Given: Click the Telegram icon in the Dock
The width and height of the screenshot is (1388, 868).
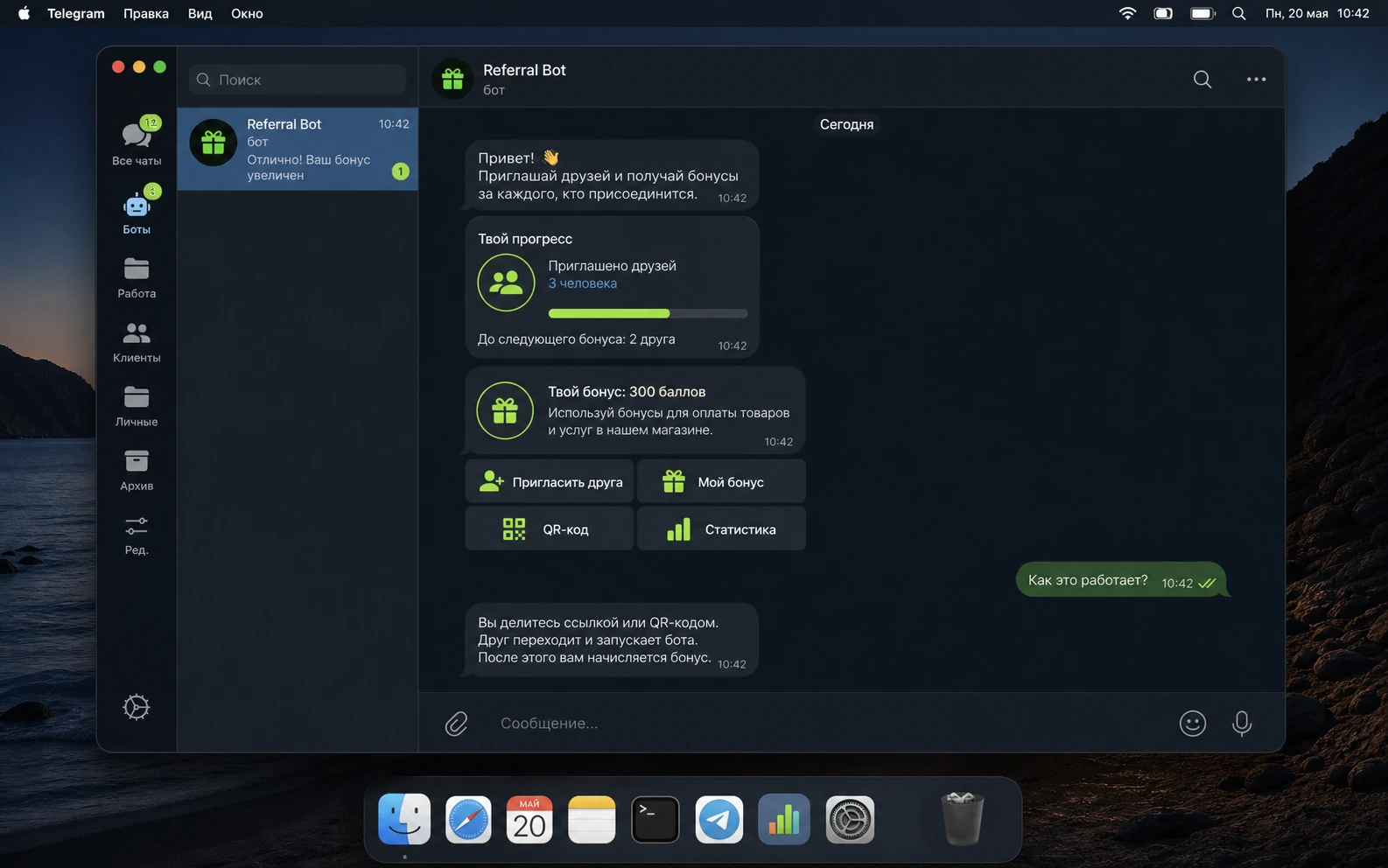Looking at the screenshot, I should (x=719, y=820).
